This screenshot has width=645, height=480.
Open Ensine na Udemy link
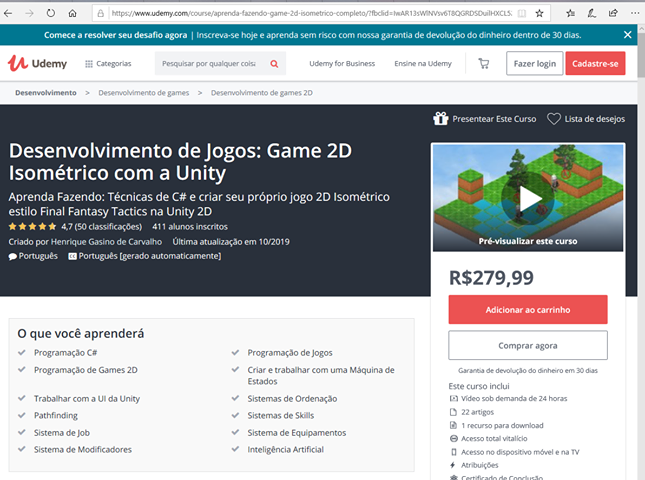click(423, 64)
